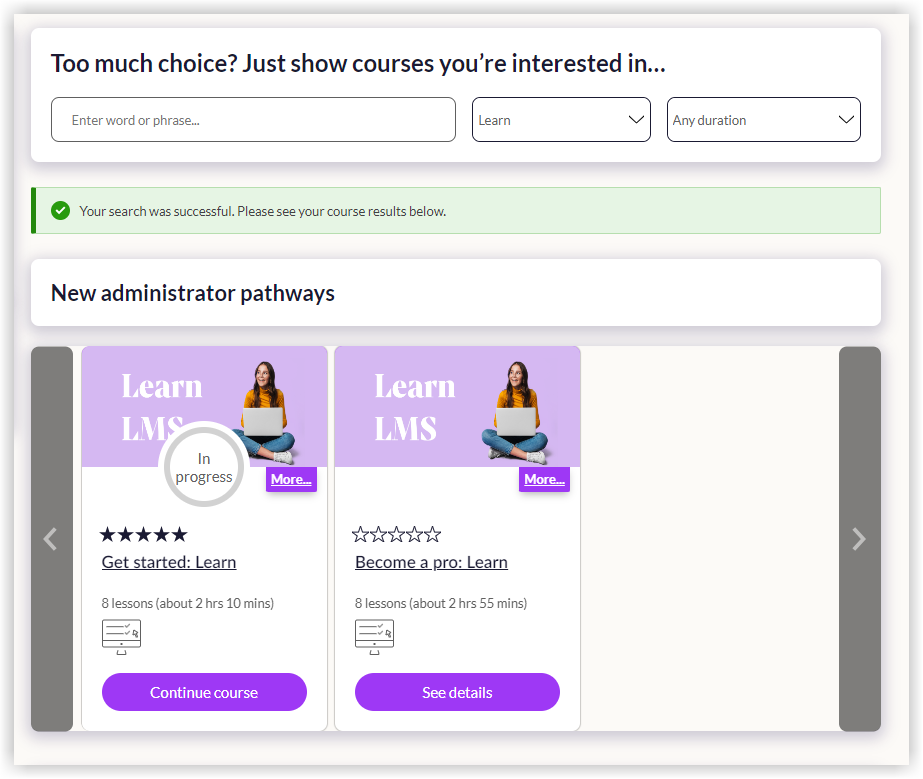Open the Become a pro course banner image
Image resolution: width=923 pixels, height=779 pixels.
coord(457,406)
